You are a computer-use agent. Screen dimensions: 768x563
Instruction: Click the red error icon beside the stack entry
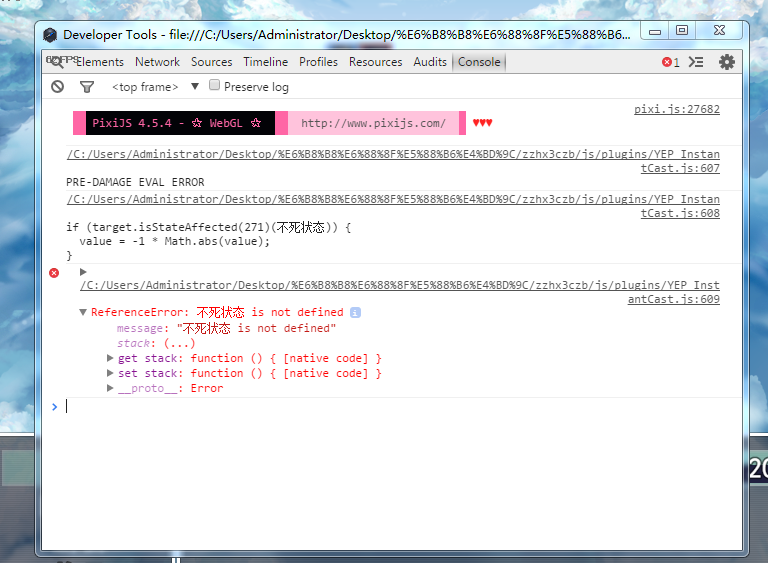[54, 273]
